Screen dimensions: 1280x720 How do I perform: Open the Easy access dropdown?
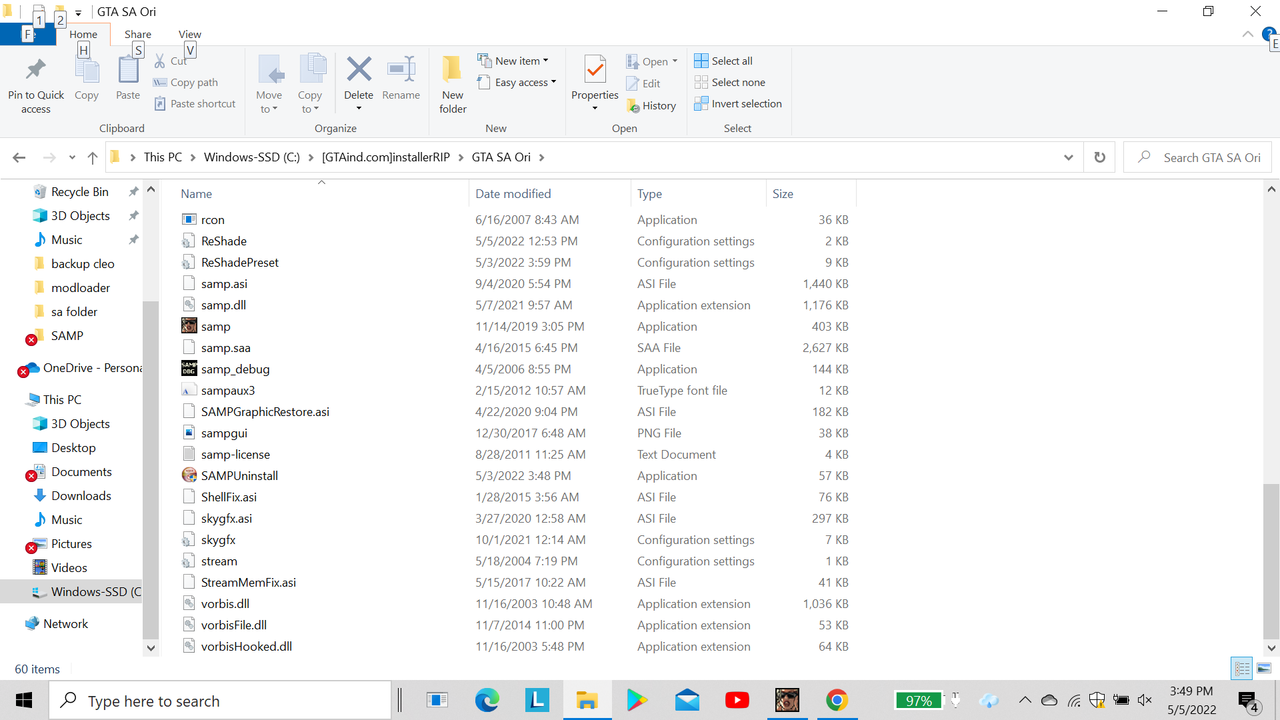(518, 83)
